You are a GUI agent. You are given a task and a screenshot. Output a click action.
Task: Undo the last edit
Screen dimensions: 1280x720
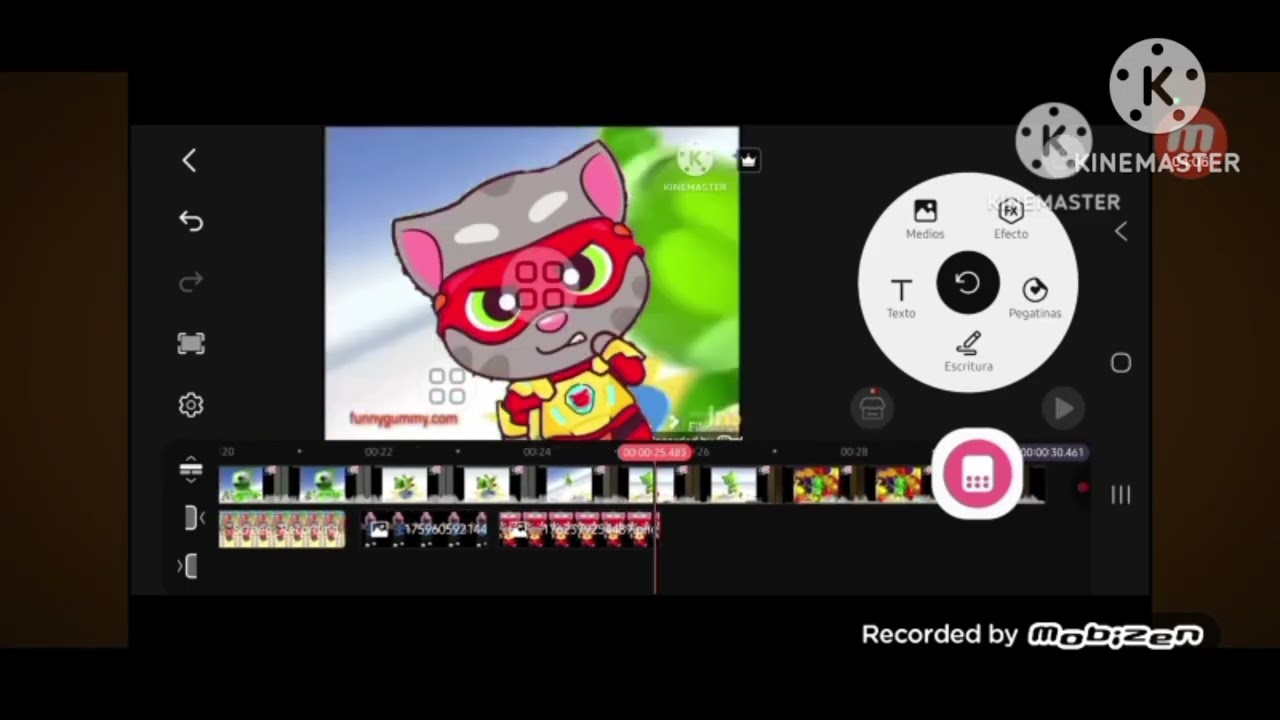pos(191,221)
